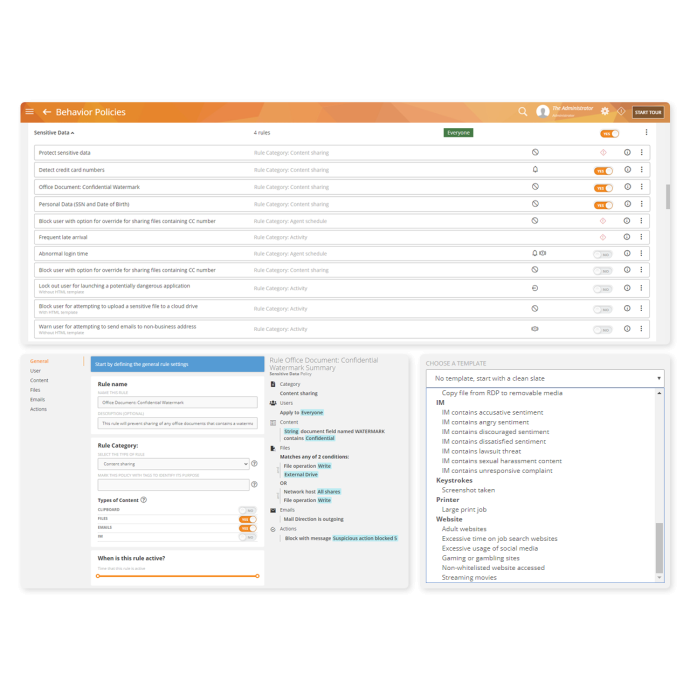The image size is (690, 690).
Task: Click the START TOUR button
Action: [x=647, y=112]
